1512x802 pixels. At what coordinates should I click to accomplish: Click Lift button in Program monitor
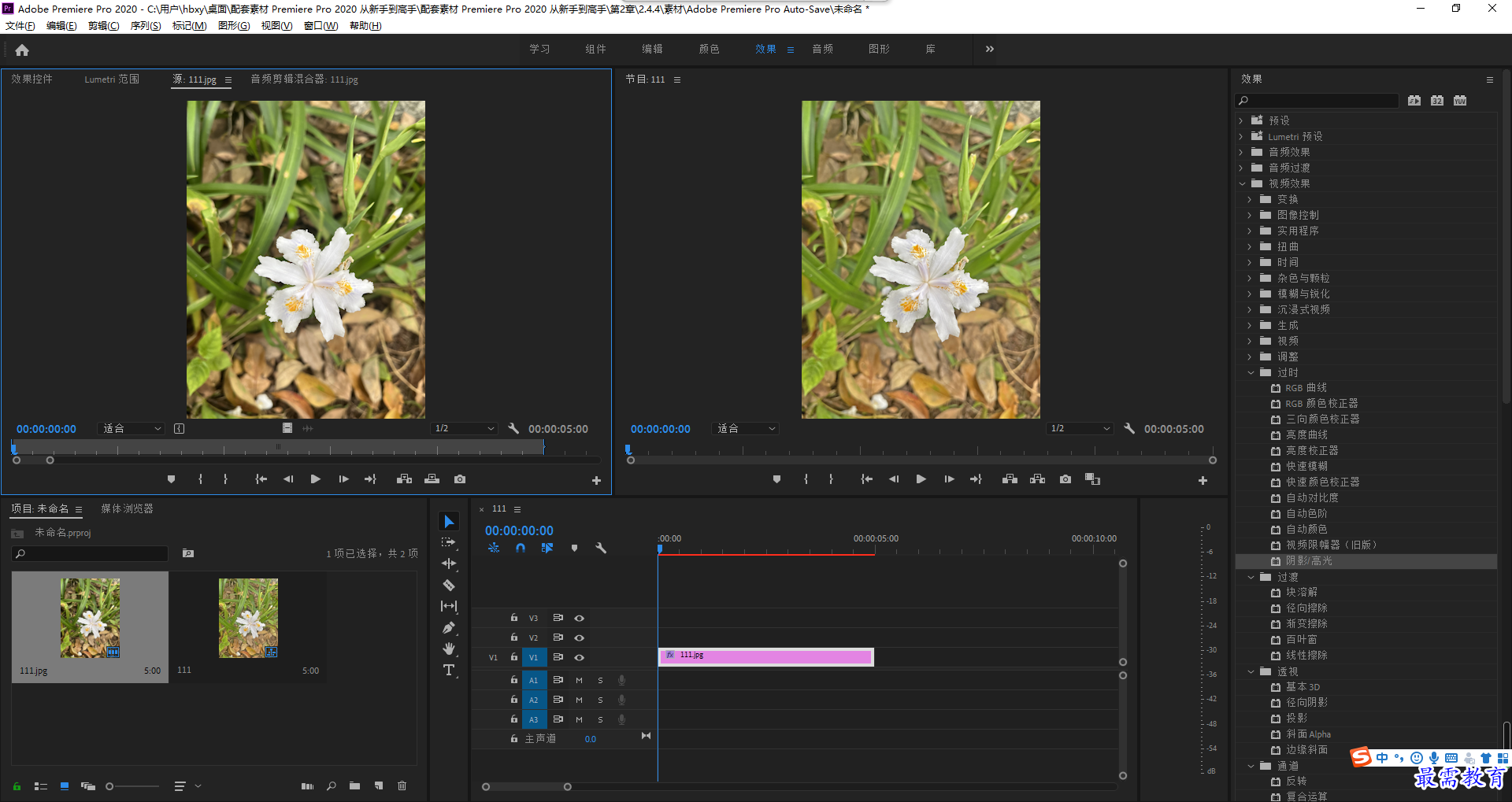pos(1010,479)
